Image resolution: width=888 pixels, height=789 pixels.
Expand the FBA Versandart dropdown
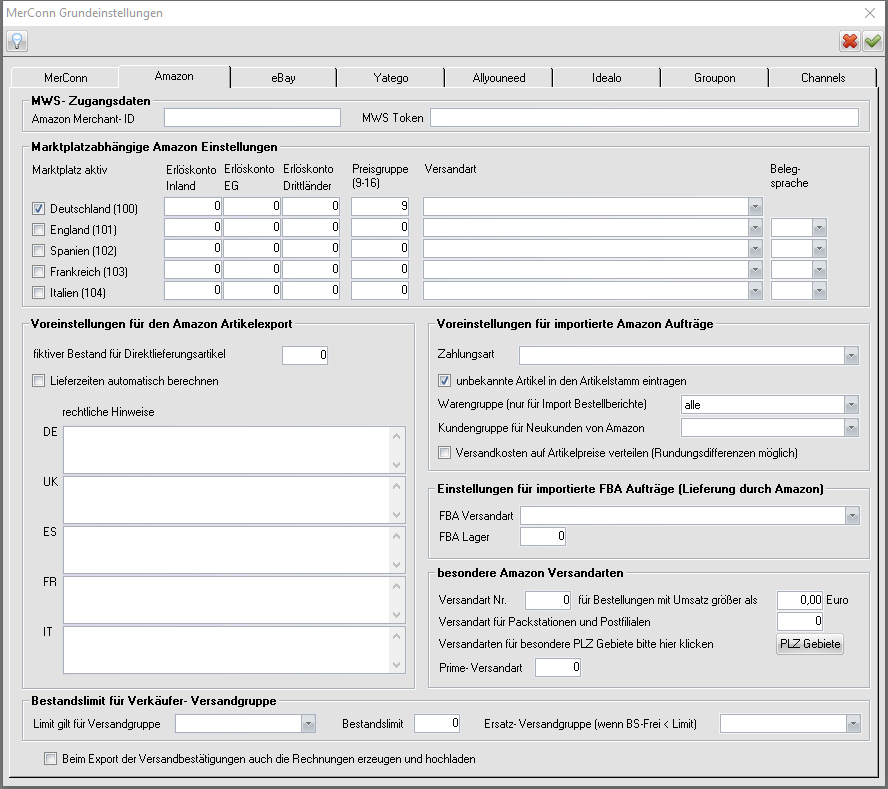click(x=852, y=515)
